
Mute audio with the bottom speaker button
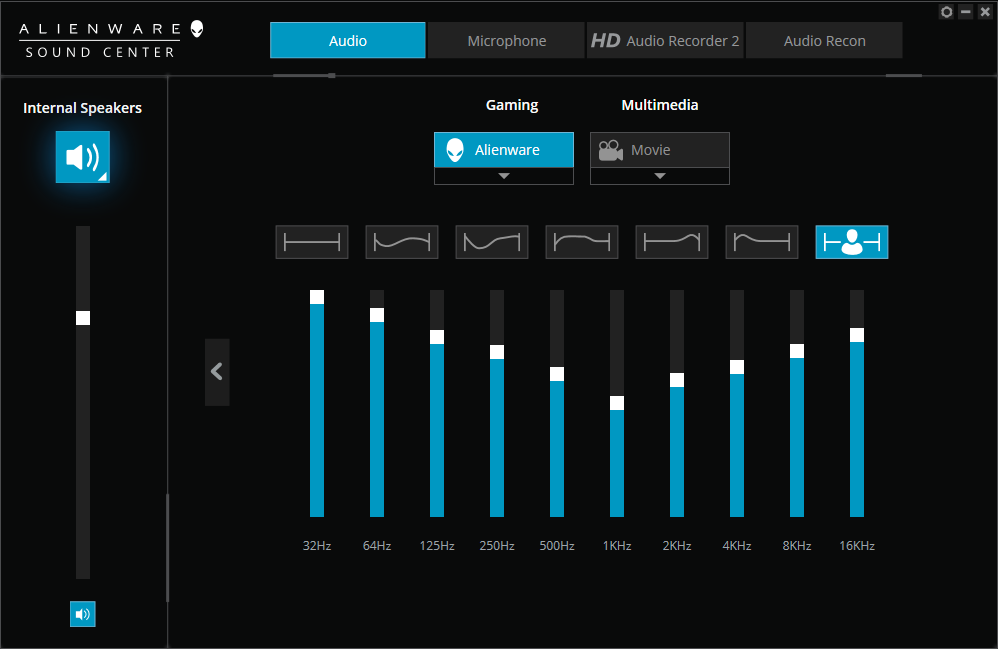[83, 614]
